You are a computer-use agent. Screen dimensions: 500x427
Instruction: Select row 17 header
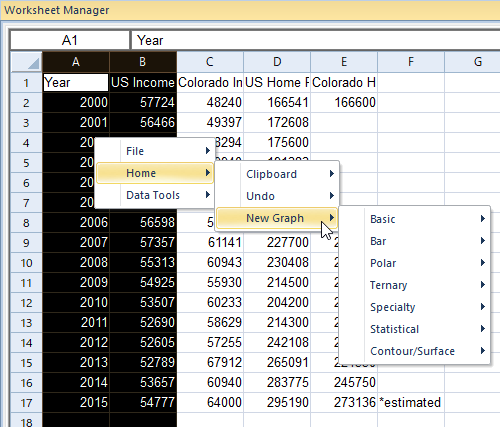click(27, 402)
